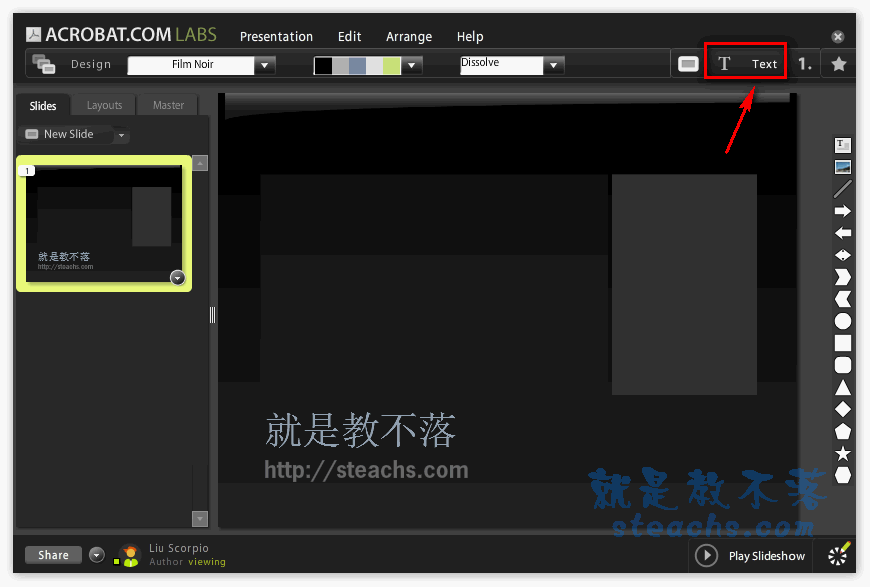Click Play Slideshow button

coord(750,555)
